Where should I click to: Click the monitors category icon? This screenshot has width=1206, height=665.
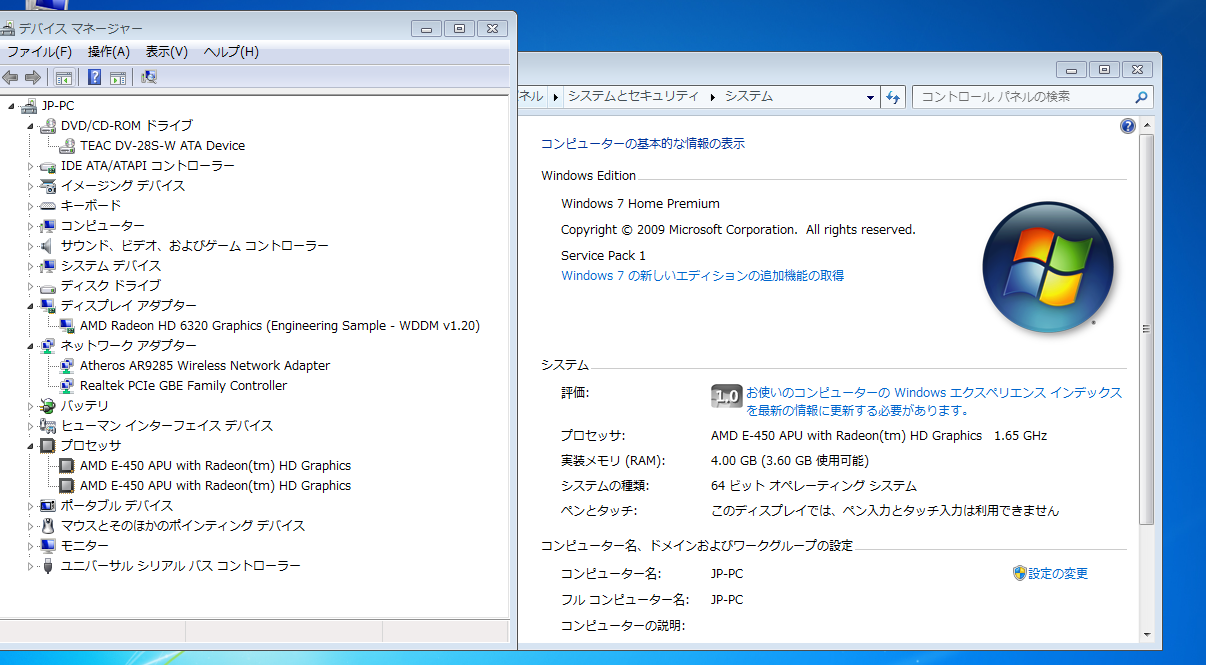click(x=47, y=546)
